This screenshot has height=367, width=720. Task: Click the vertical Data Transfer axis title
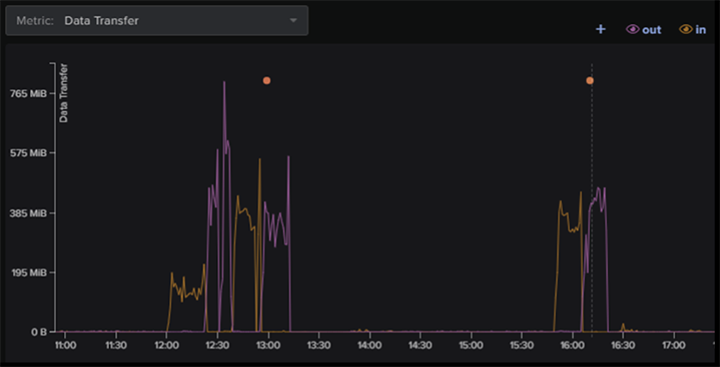point(64,93)
